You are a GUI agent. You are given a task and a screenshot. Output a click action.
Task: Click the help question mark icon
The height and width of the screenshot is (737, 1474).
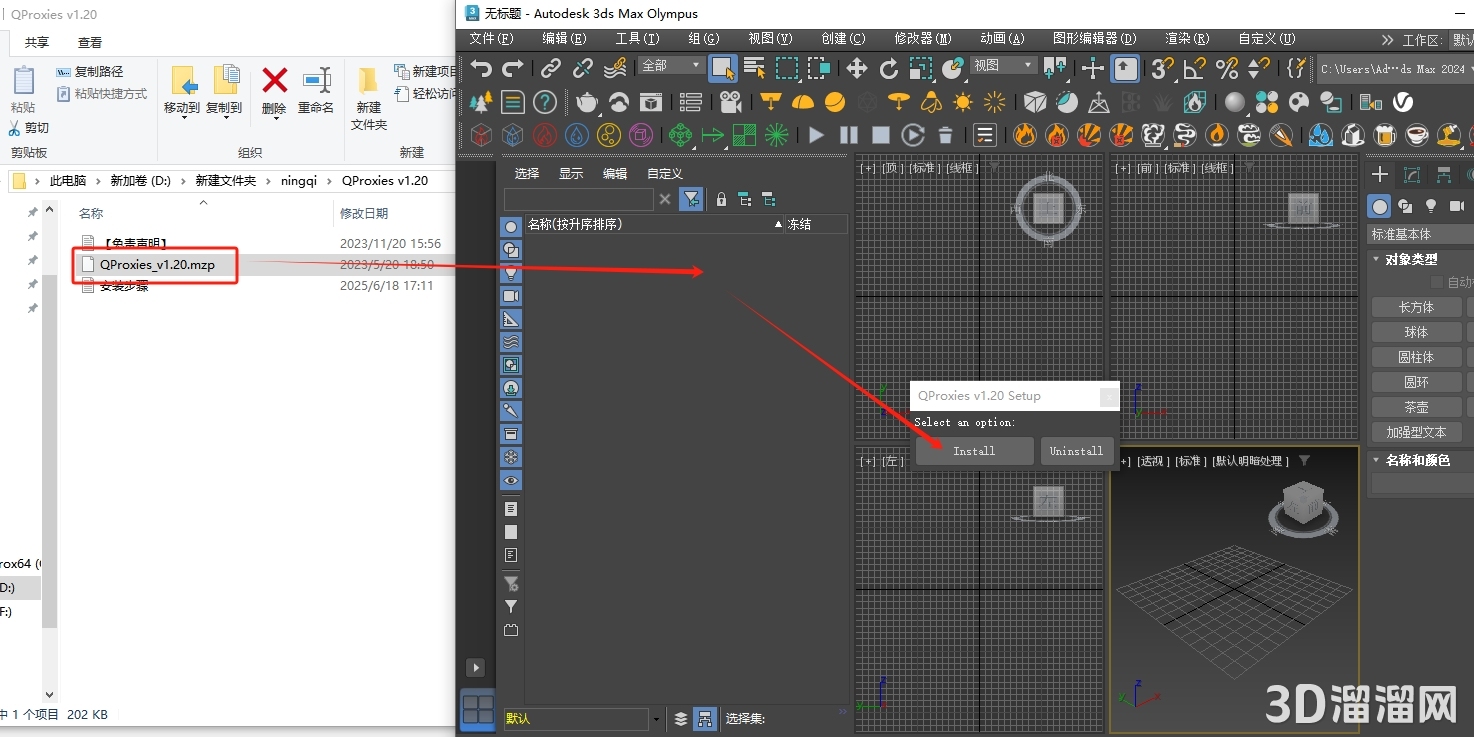click(x=544, y=102)
